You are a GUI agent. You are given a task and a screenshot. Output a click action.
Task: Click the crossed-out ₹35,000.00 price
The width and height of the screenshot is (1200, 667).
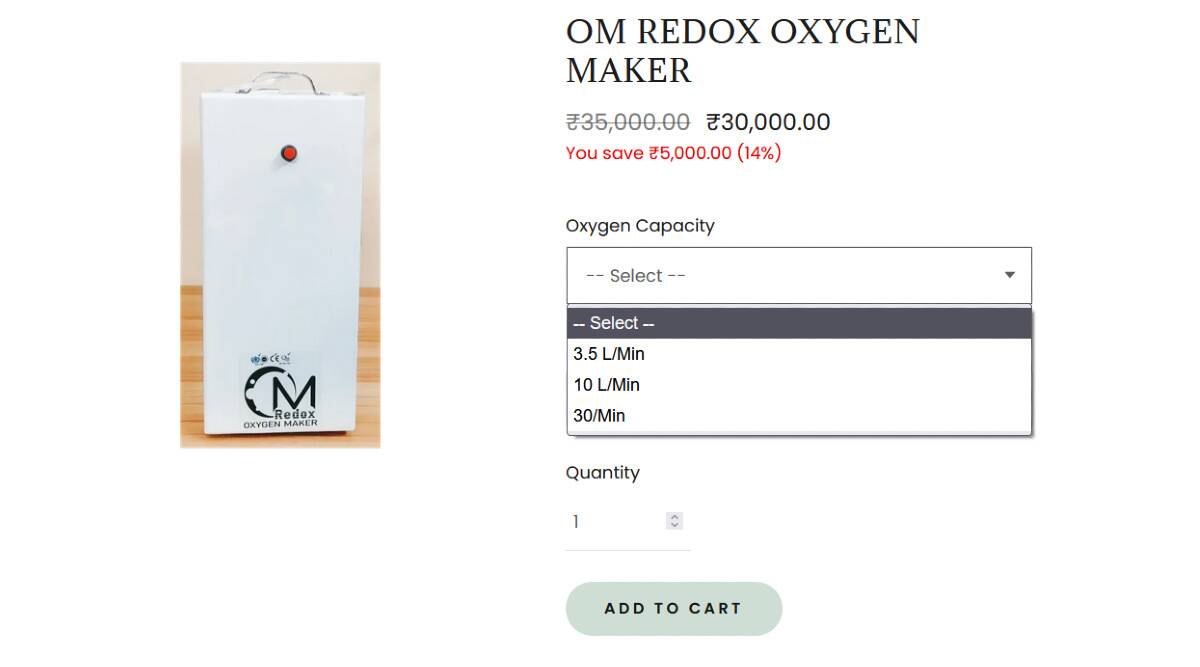coord(627,122)
